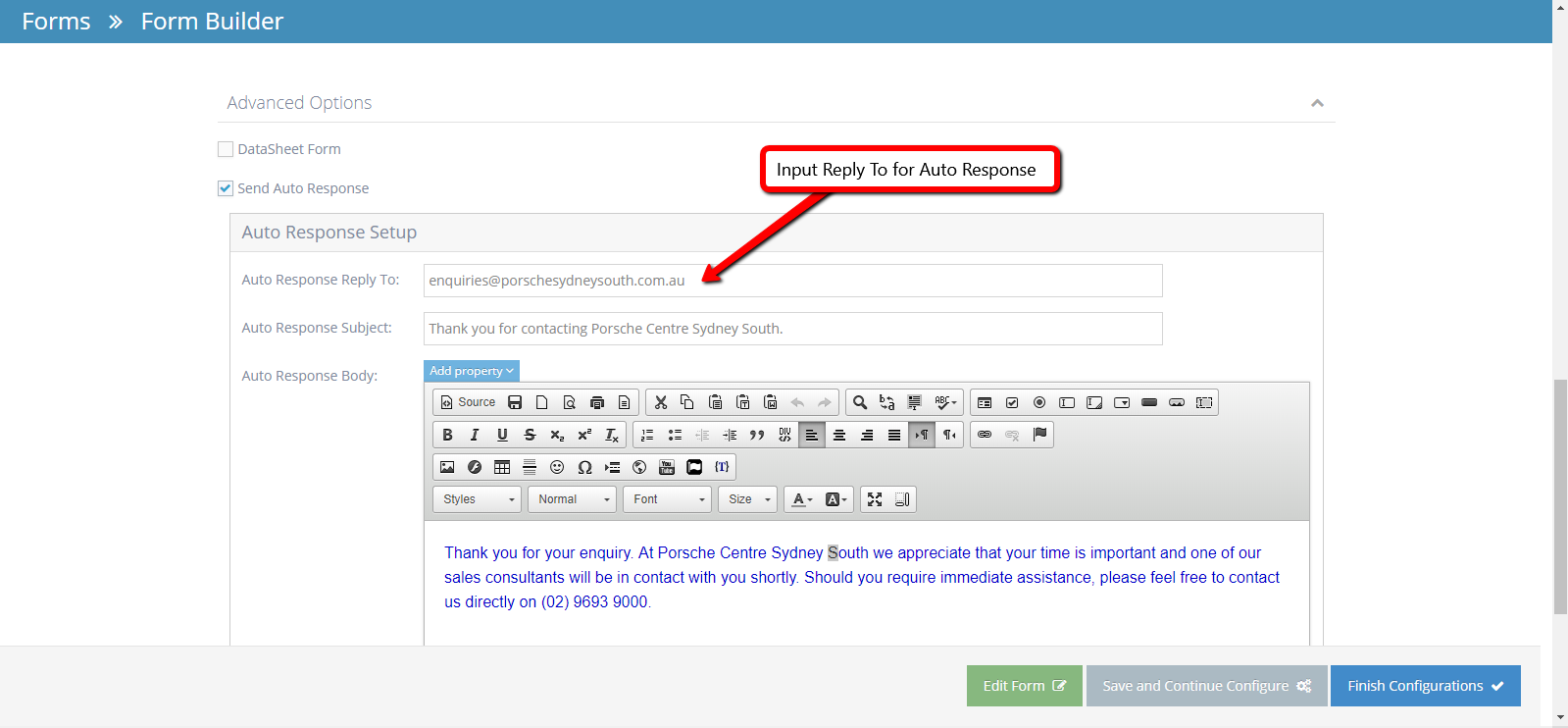1568x728 pixels.
Task: Click the Cut scissors icon
Action: point(661,402)
